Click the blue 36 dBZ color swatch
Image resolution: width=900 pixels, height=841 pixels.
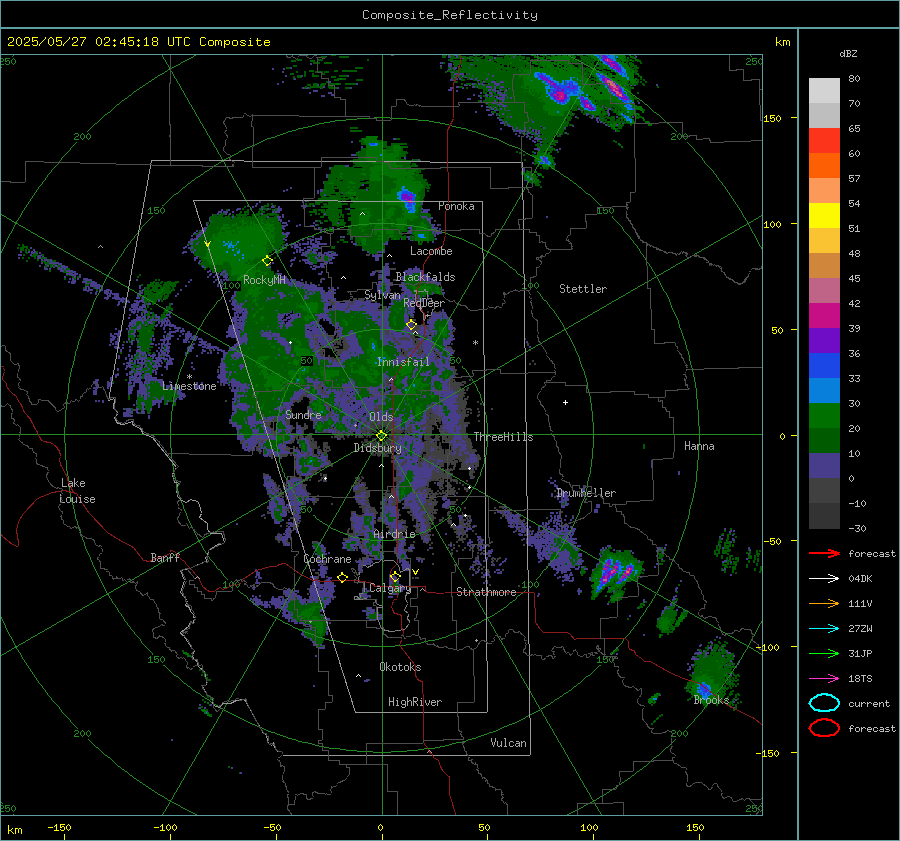[x=824, y=366]
